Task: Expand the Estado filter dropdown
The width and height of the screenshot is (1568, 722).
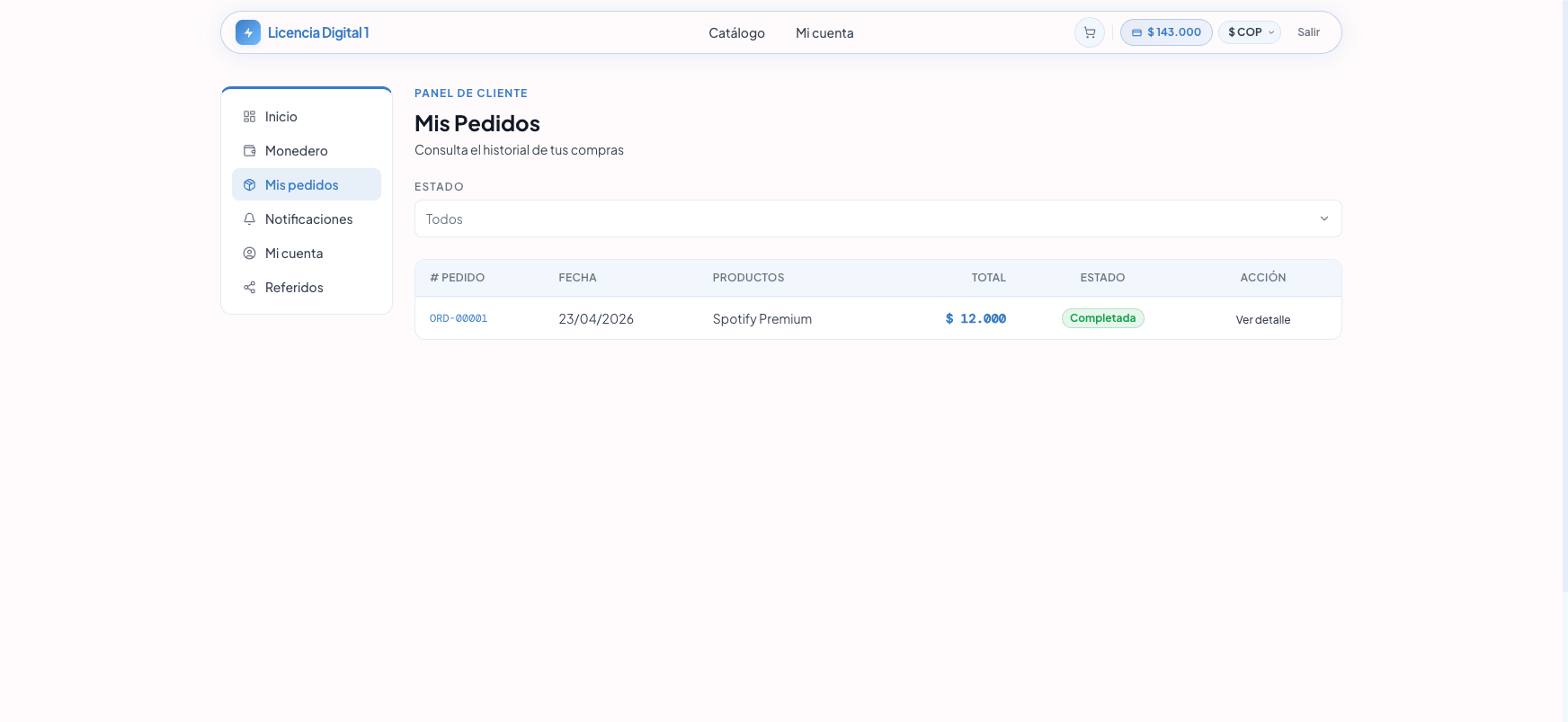Action: click(877, 218)
